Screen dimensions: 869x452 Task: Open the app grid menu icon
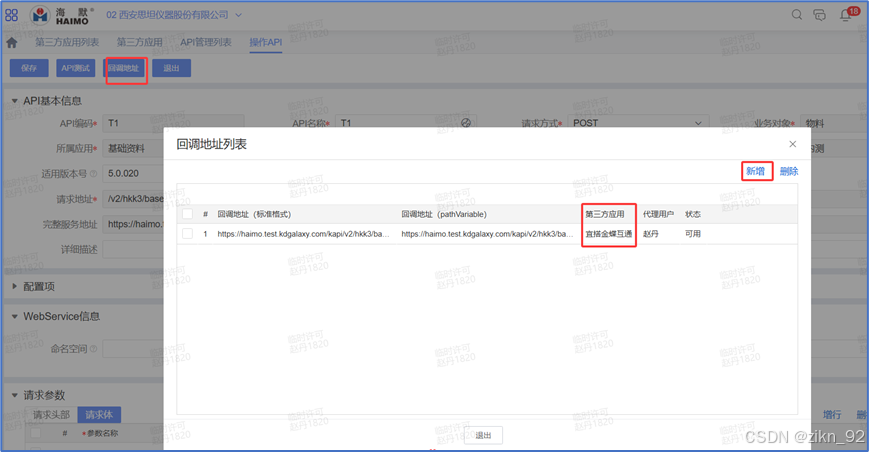[11, 15]
